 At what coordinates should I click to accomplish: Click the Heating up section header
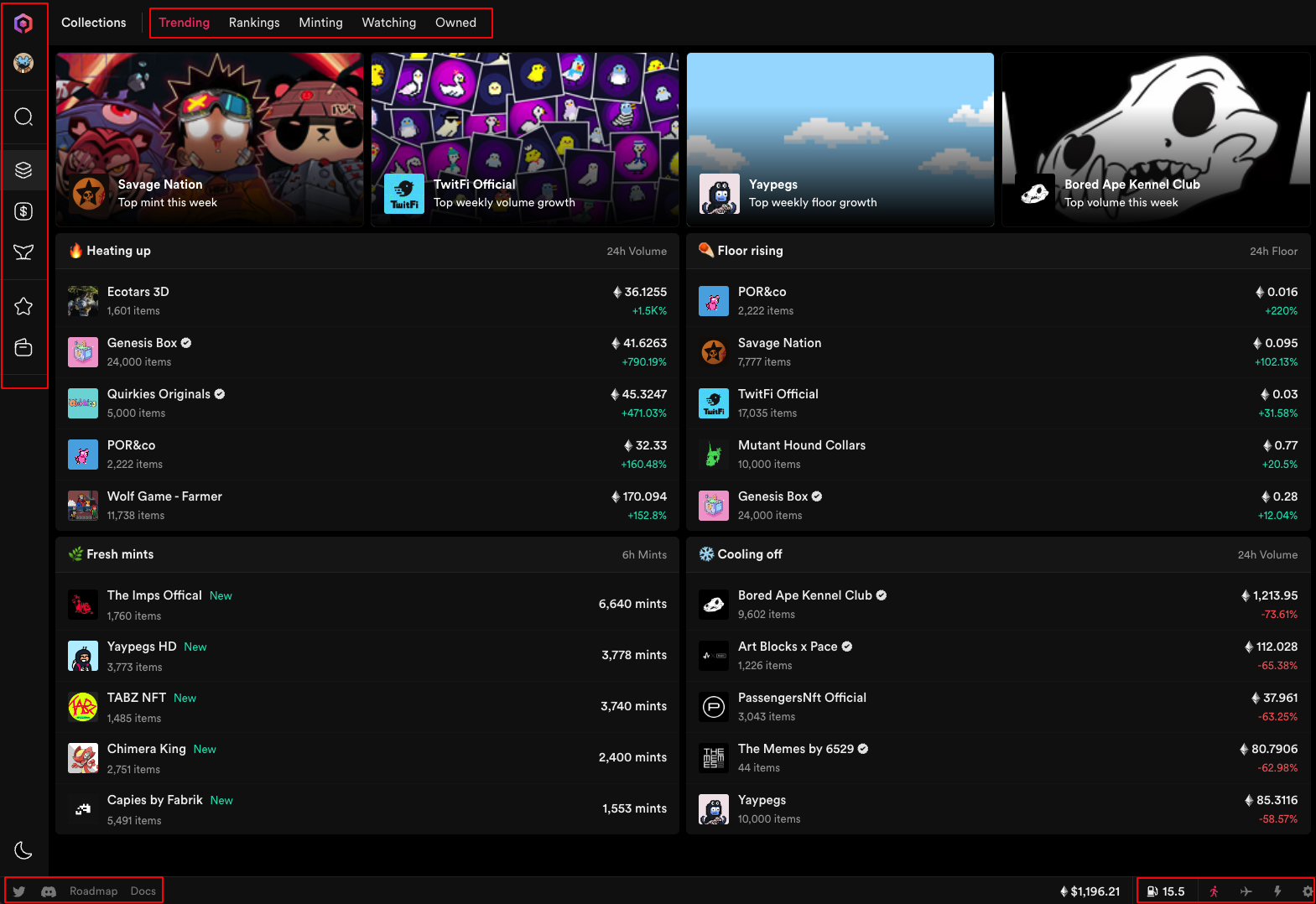[x=367, y=251]
